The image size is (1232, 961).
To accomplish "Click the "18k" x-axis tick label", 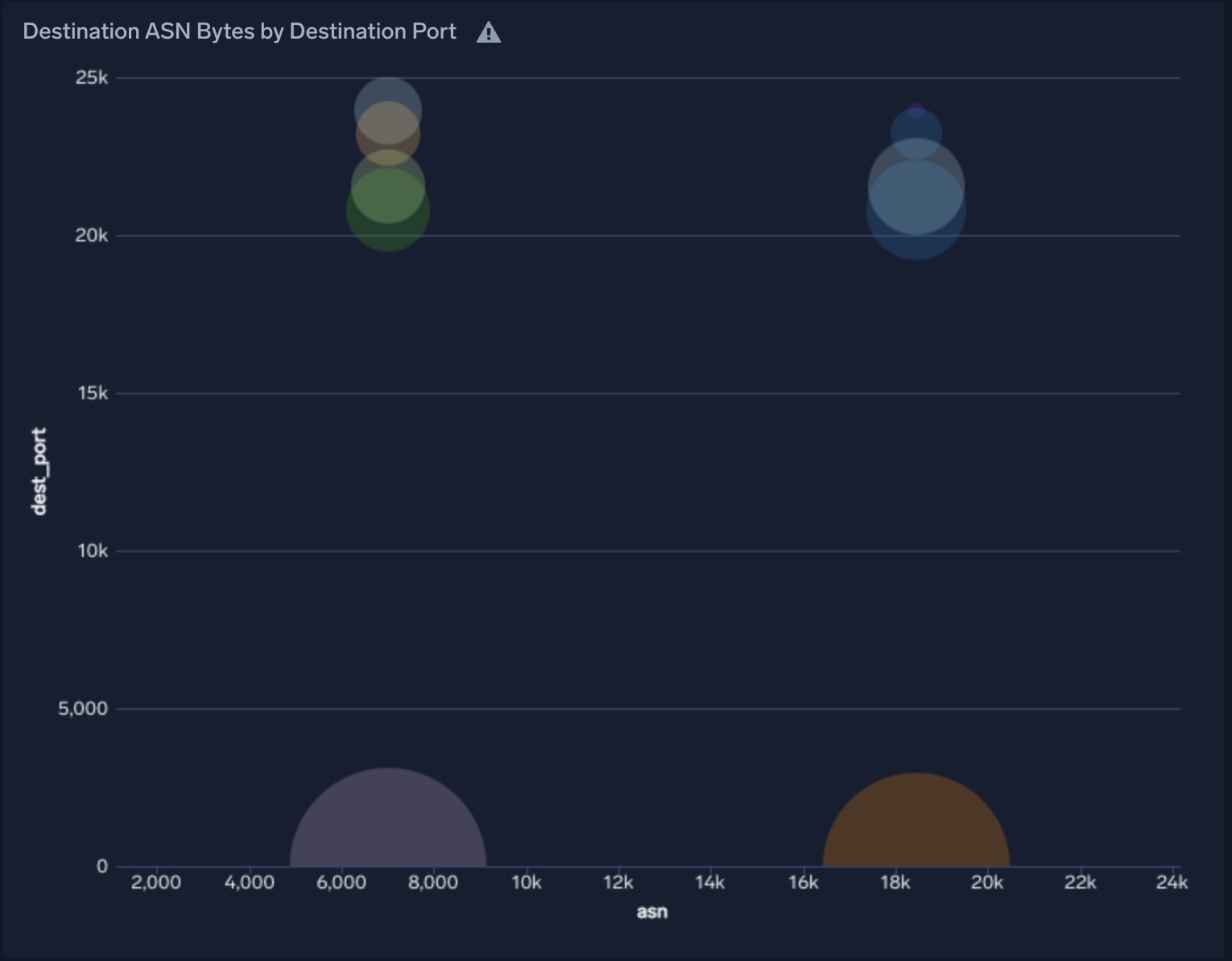I will coord(895,882).
